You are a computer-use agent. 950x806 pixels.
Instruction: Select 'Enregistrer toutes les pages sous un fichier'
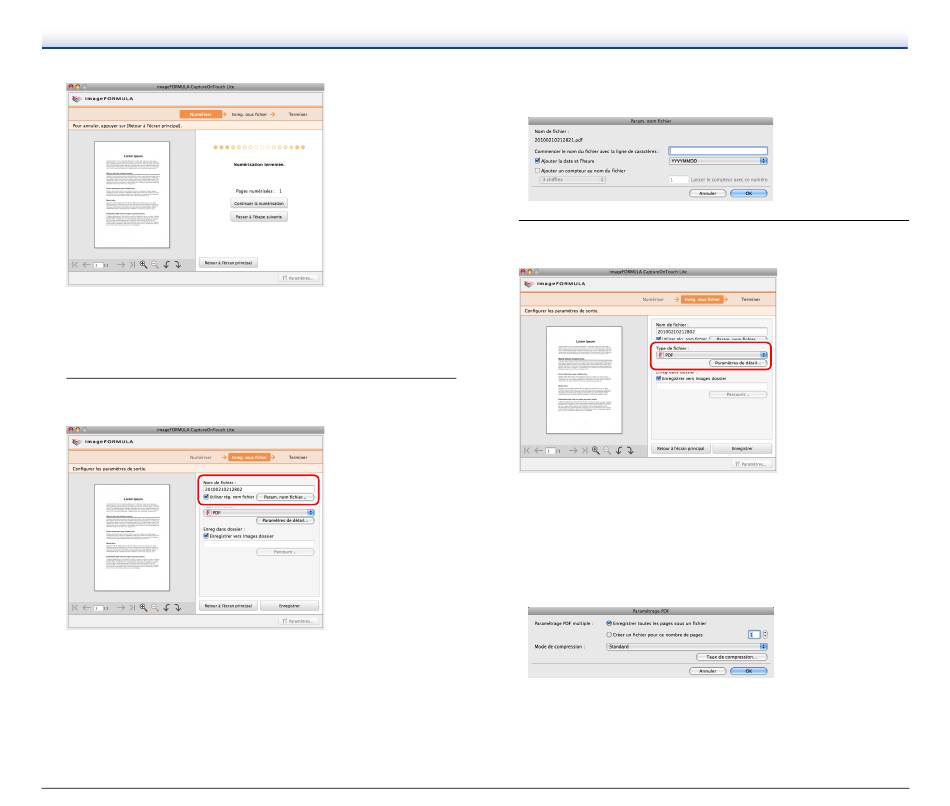[x=611, y=623]
